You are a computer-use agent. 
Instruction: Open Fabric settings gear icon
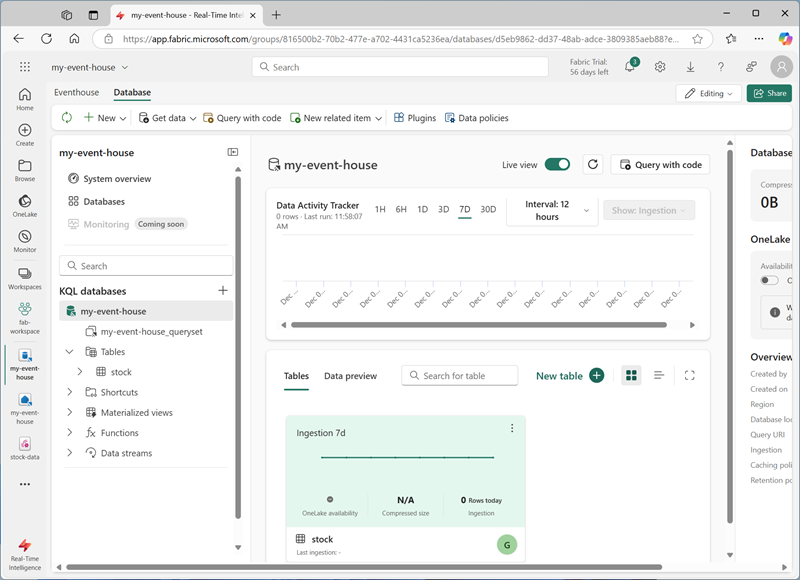point(660,67)
